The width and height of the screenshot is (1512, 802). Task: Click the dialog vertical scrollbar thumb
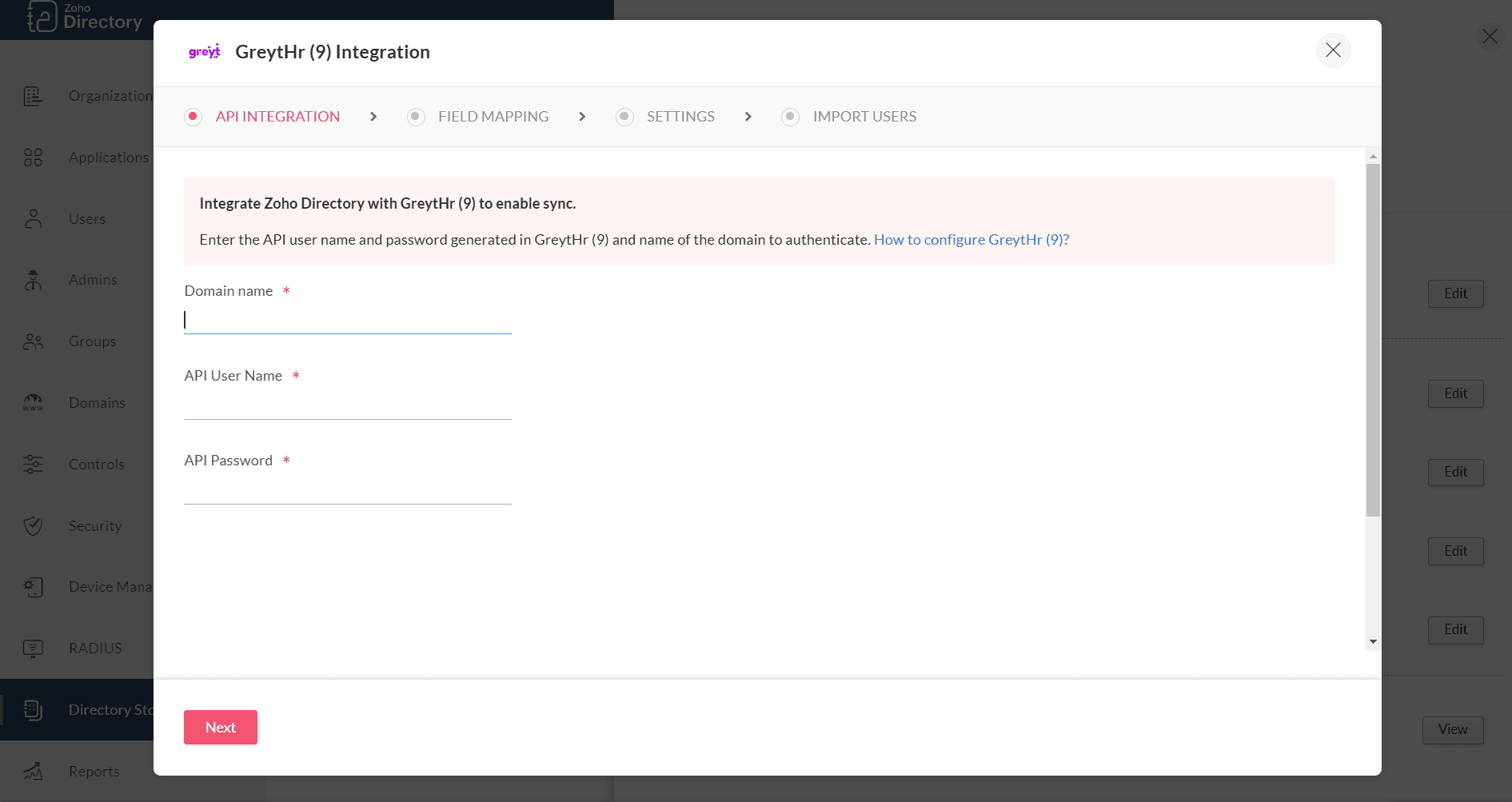point(1373,340)
